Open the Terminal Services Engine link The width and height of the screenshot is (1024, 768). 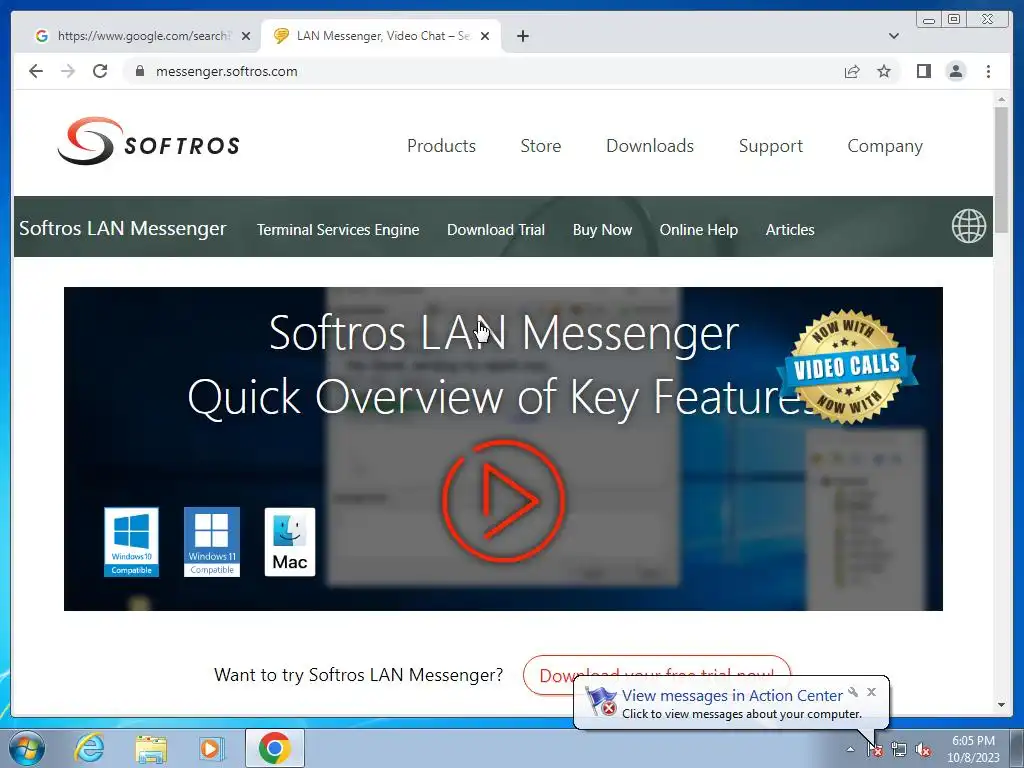(338, 230)
